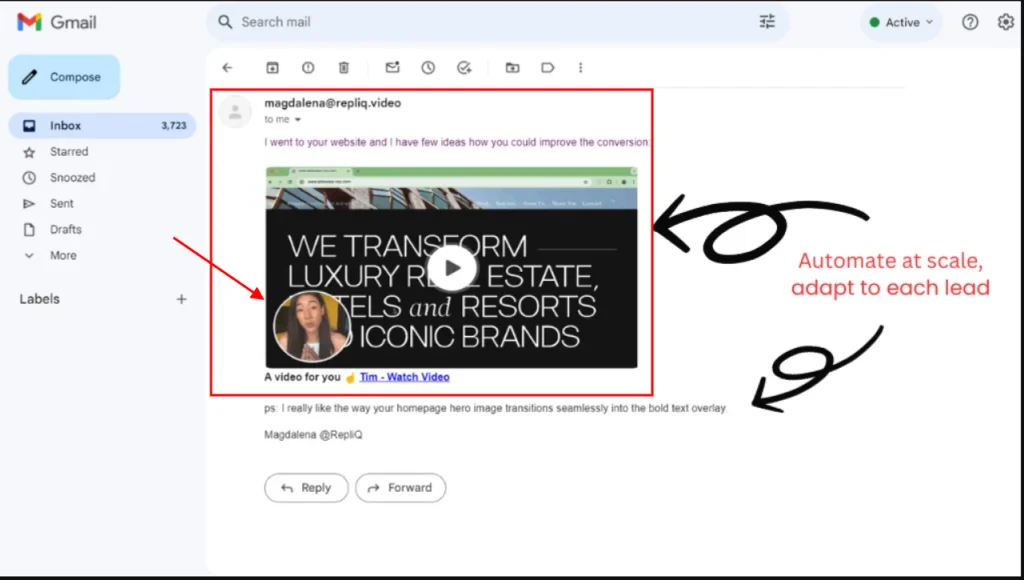Viewport: 1024px width, 580px height.
Task: Open the Inbox folder
Action: click(66, 126)
